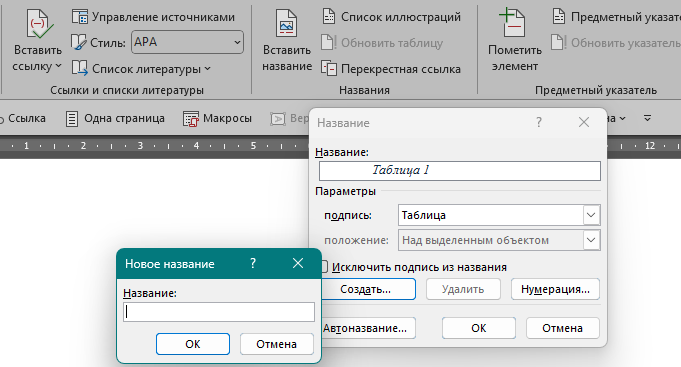Expand the Bibliography (Список литературы) menu

[x=141, y=69]
